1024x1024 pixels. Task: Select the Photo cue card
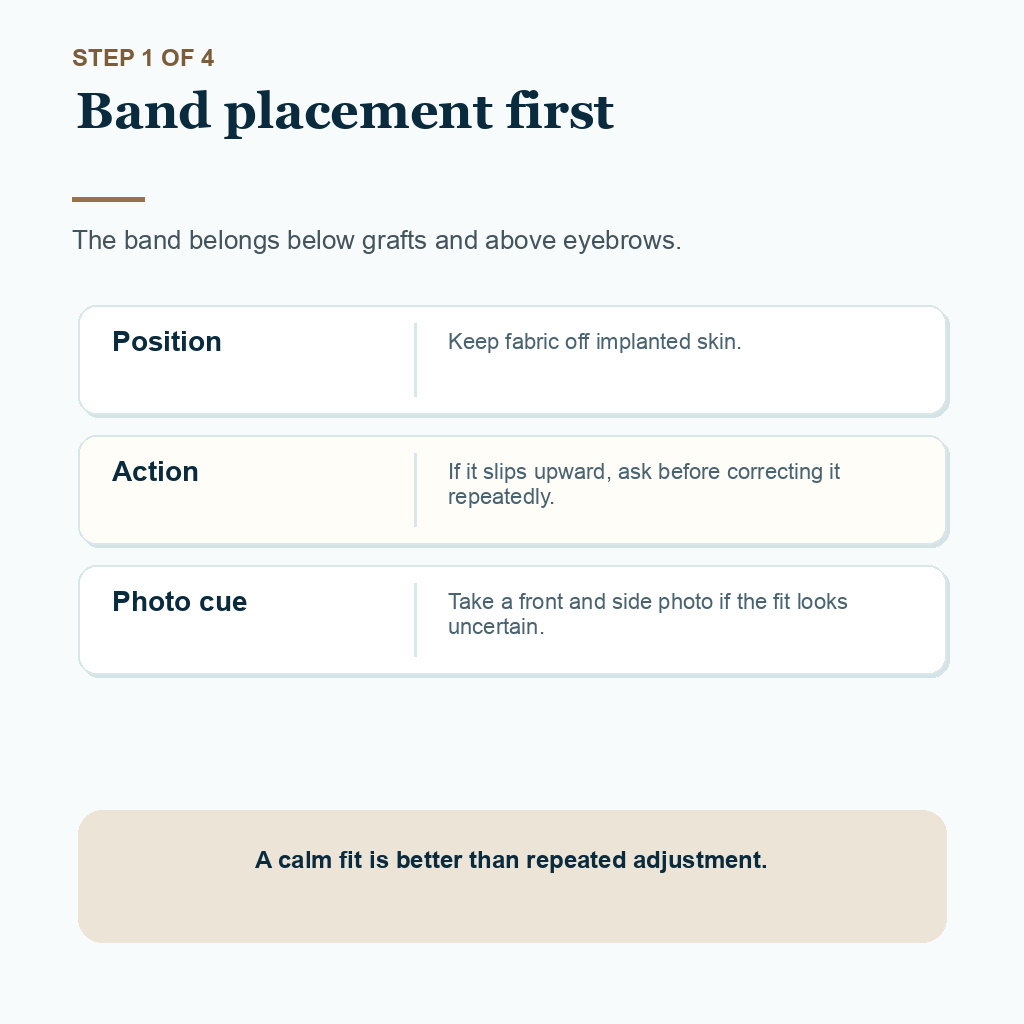tap(513, 620)
